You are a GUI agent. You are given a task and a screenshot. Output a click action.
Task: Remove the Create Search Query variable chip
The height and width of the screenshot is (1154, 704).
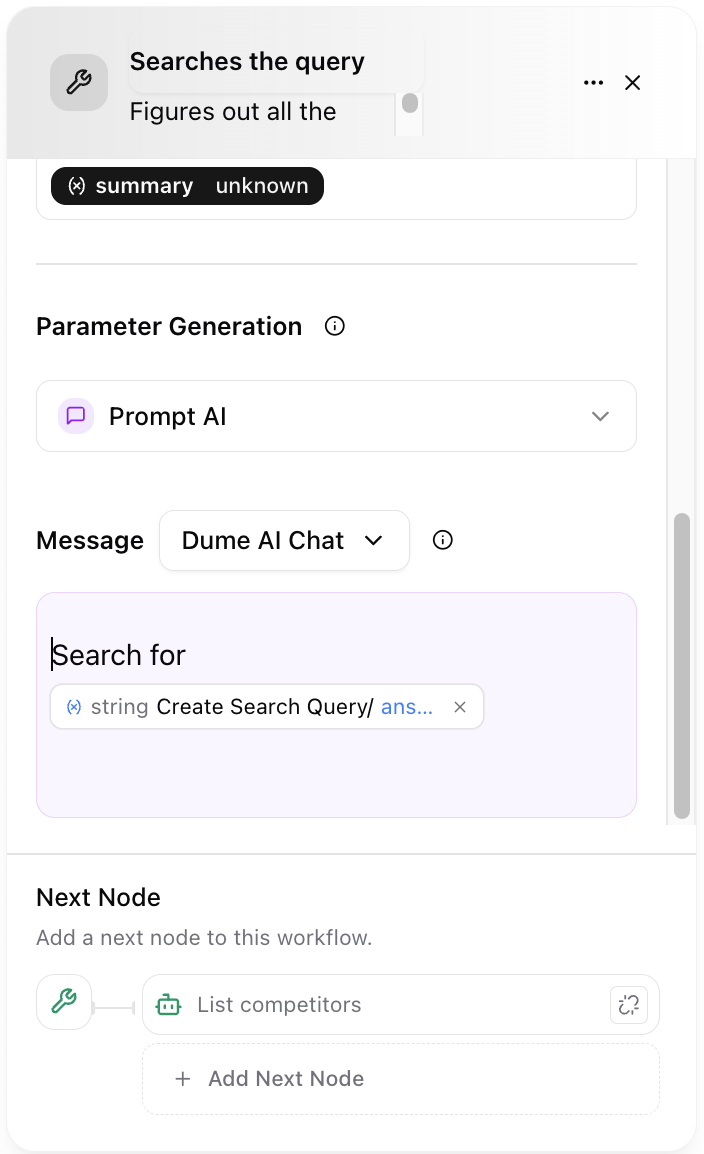pos(459,706)
